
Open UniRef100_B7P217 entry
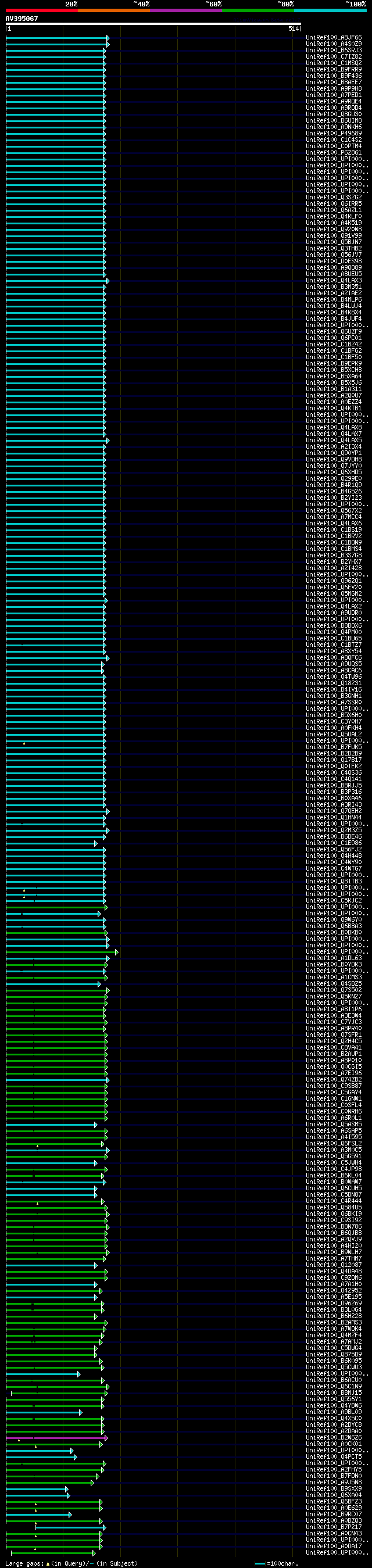click(334, 1527)
